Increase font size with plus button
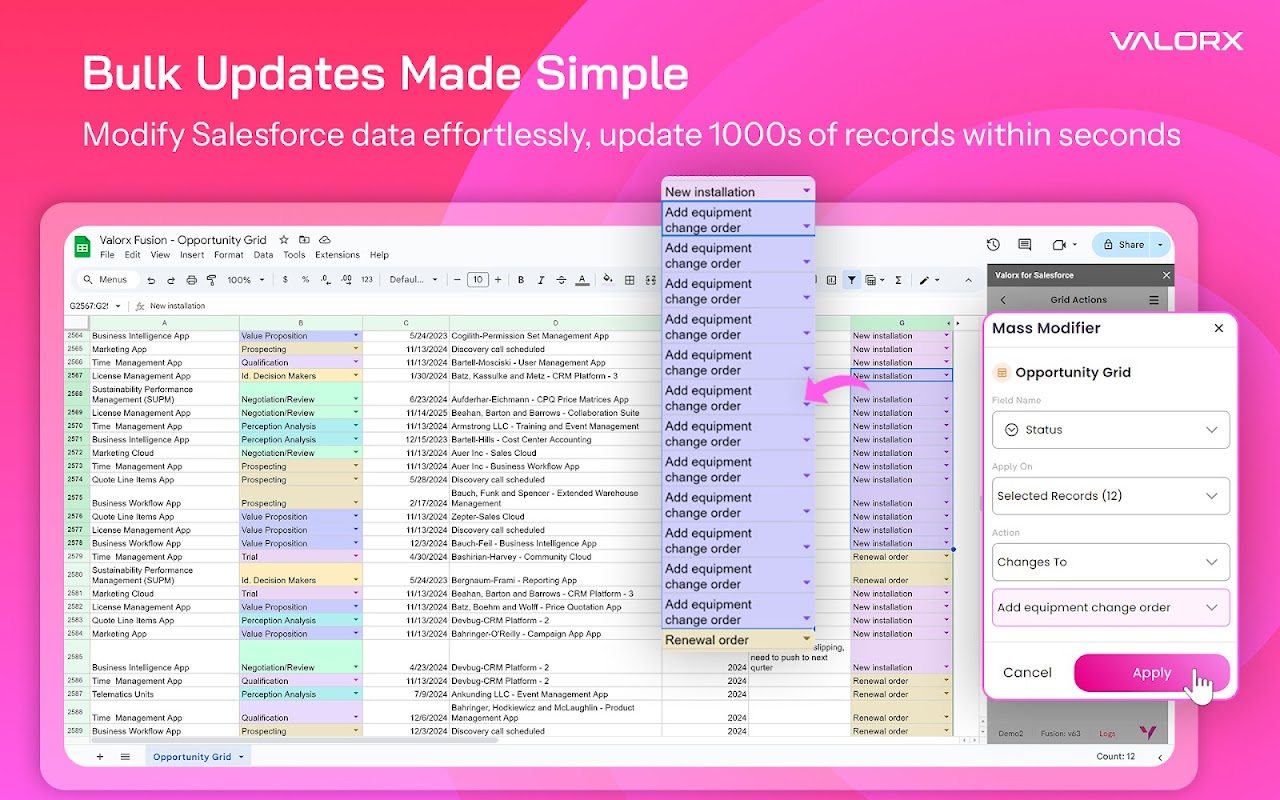Screen dimensions: 1280x800 coord(498,280)
